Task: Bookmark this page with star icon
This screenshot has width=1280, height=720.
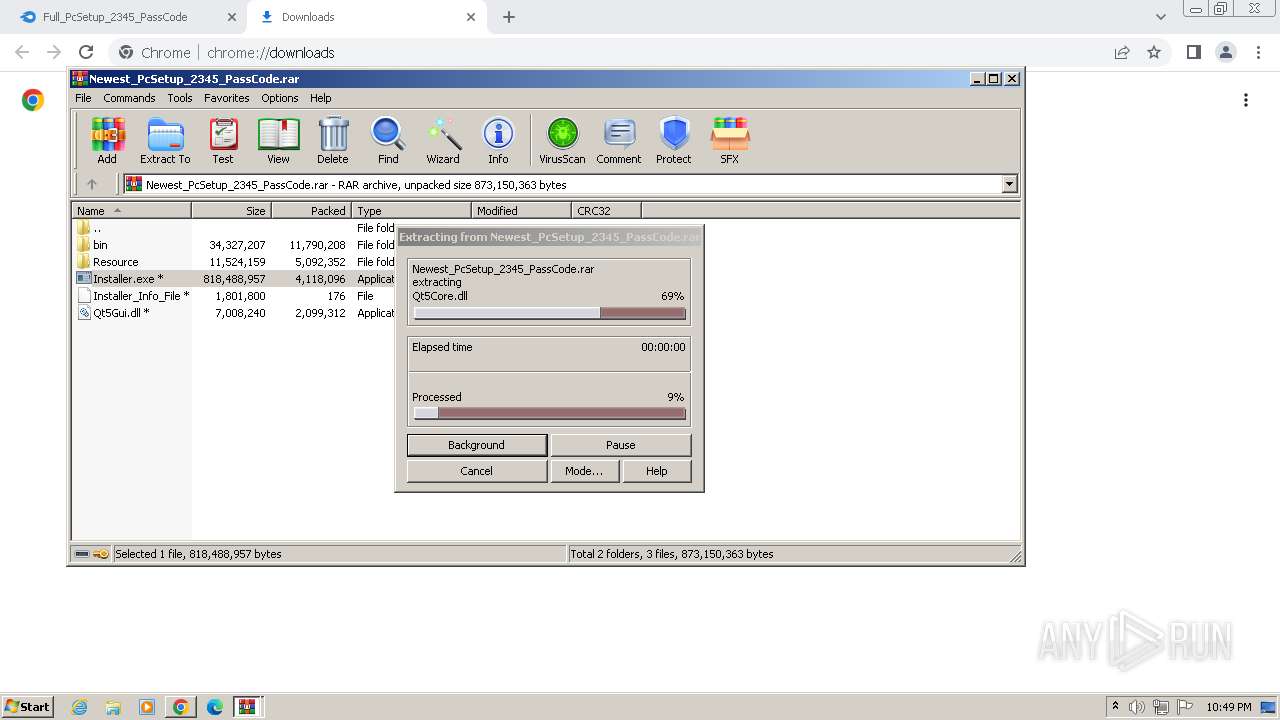Action: tap(1154, 52)
